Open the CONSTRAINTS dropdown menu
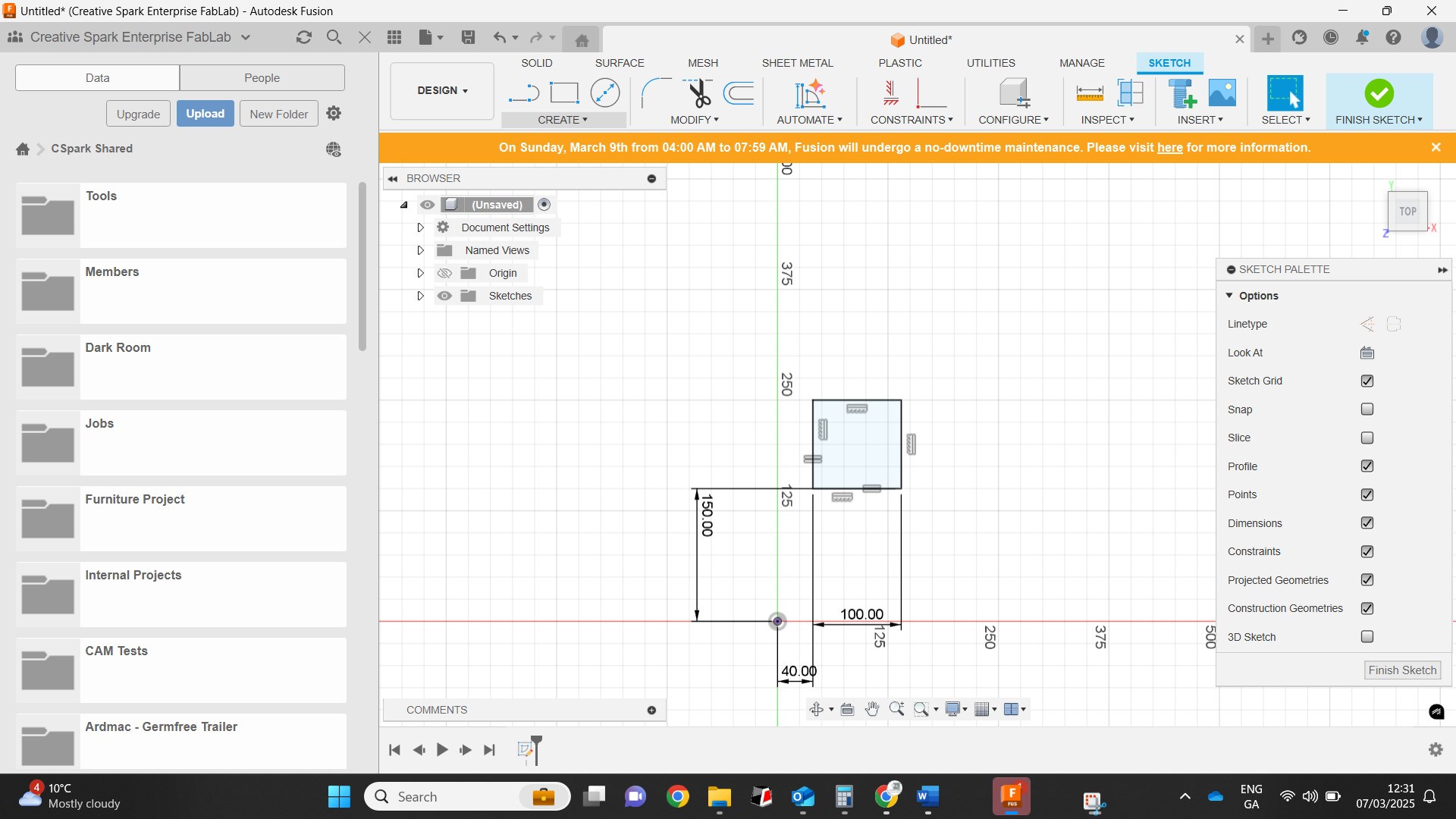 912,120
